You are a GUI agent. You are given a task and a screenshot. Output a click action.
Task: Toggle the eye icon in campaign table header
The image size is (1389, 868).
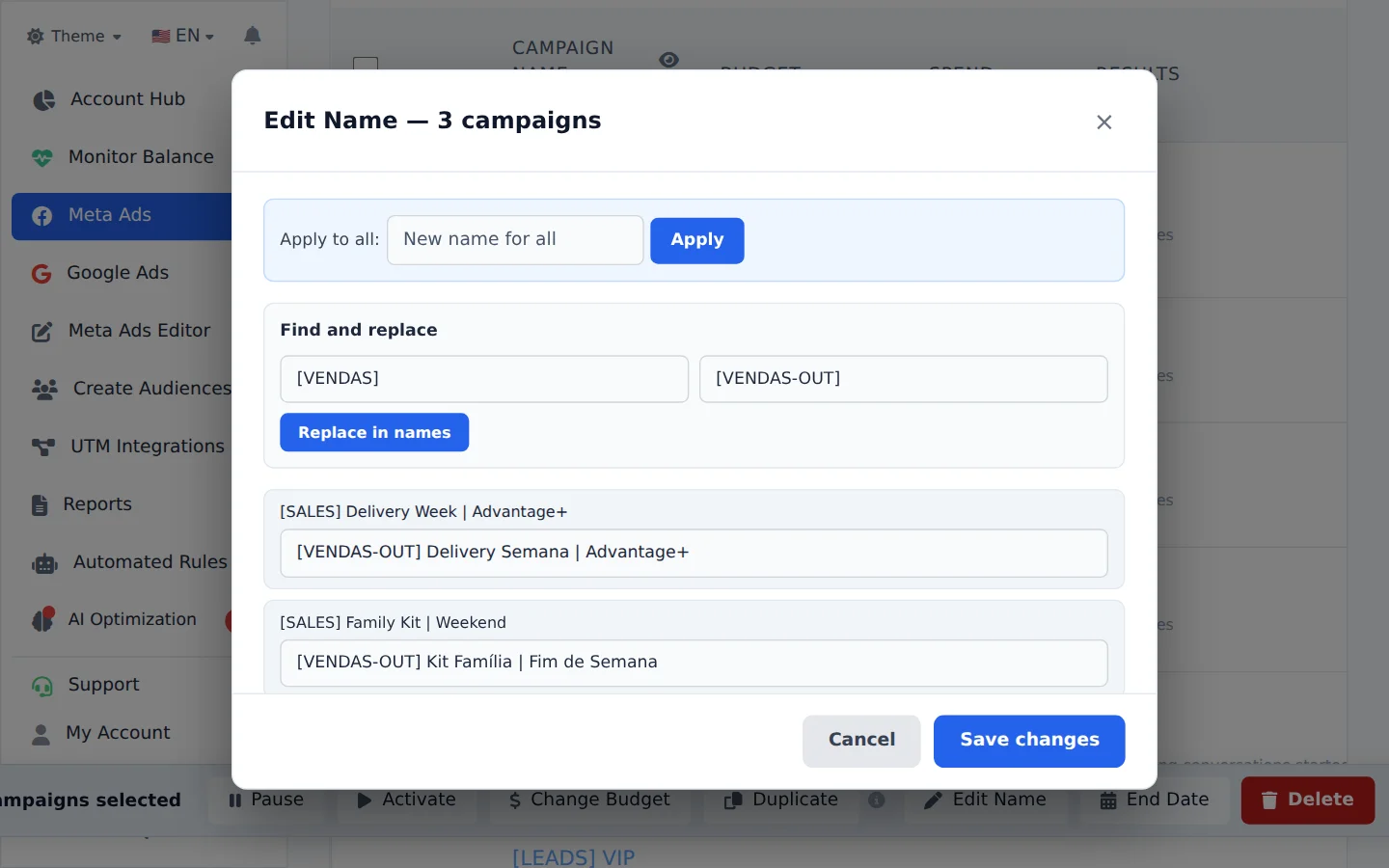click(x=668, y=60)
